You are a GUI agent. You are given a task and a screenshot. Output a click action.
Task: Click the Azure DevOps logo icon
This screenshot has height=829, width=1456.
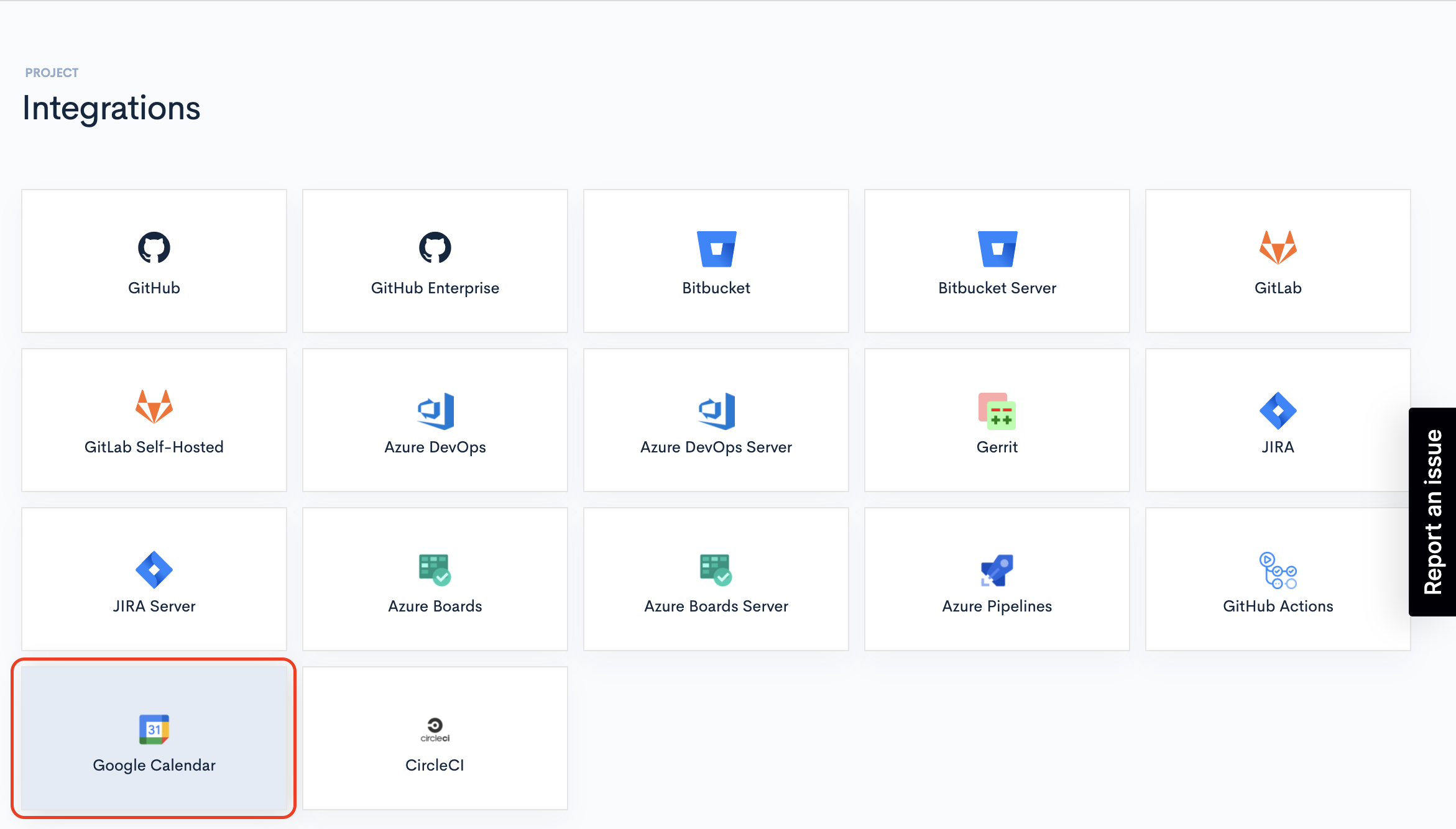point(435,411)
